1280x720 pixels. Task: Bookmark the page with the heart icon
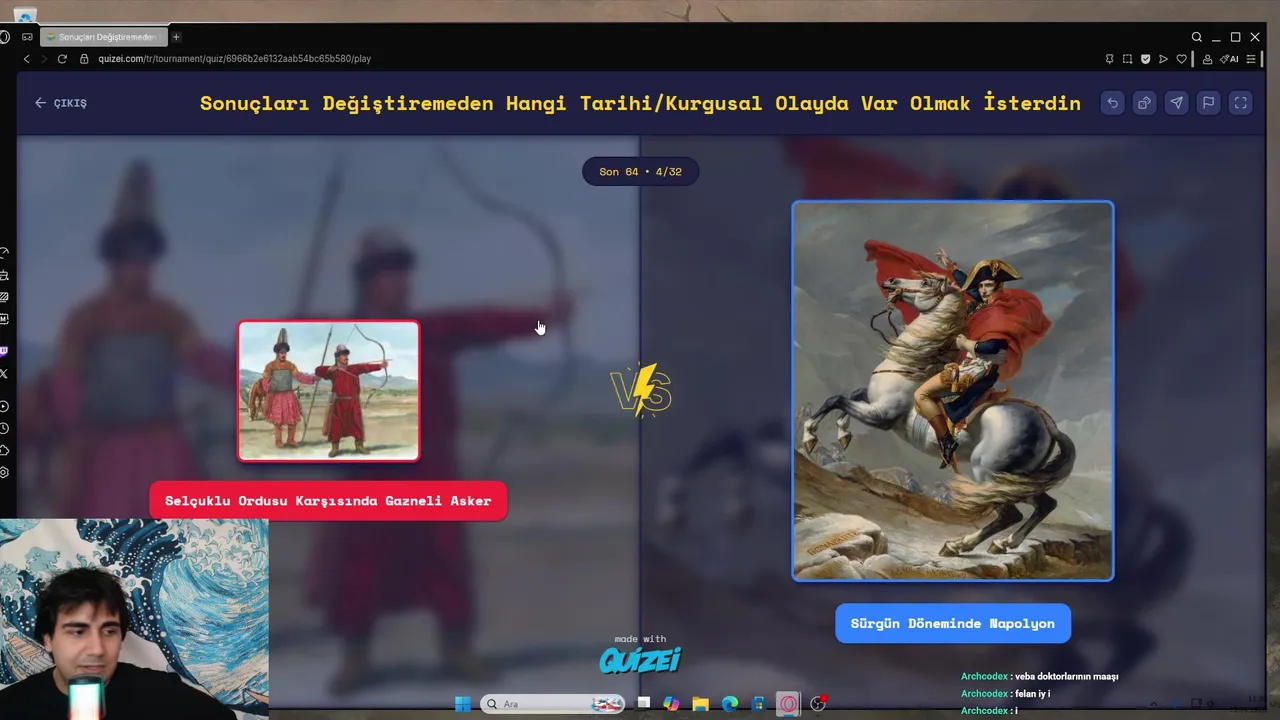[1181, 59]
